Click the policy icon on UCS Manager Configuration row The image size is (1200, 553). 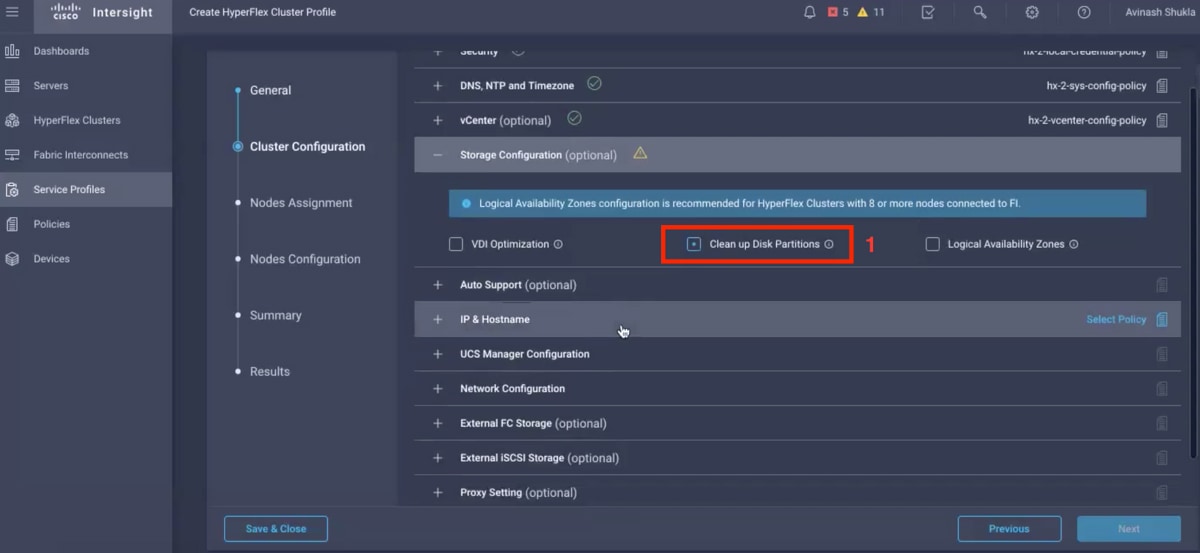pyautogui.click(x=1162, y=354)
